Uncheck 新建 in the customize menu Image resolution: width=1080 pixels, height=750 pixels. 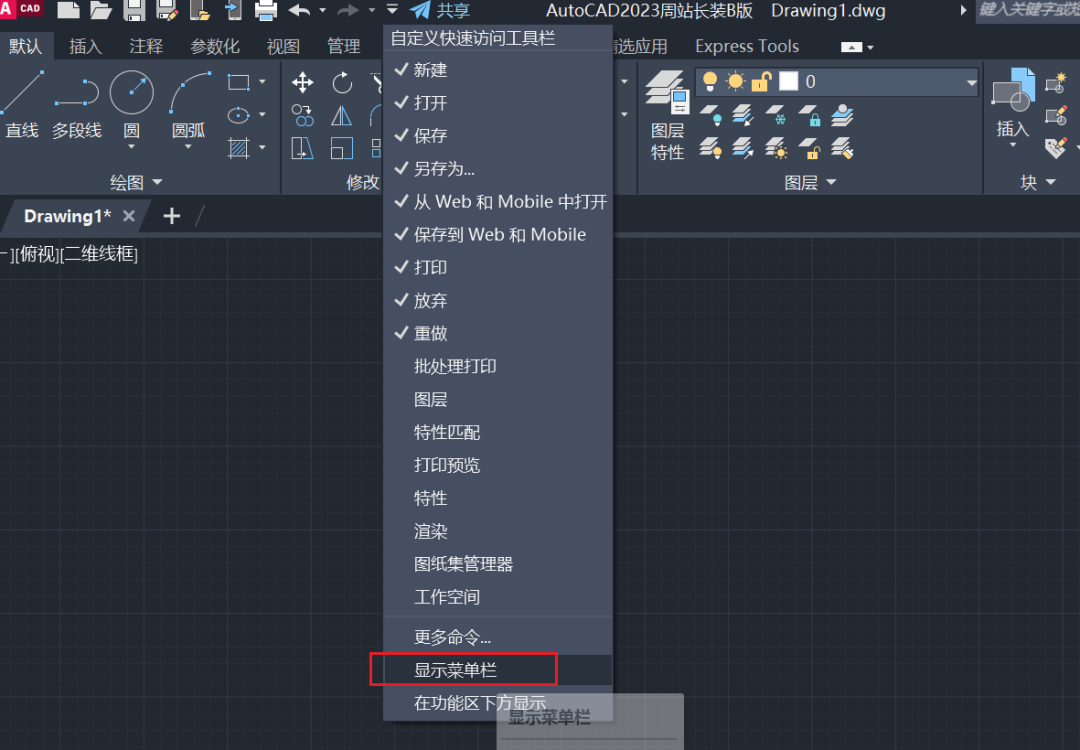click(x=498, y=70)
